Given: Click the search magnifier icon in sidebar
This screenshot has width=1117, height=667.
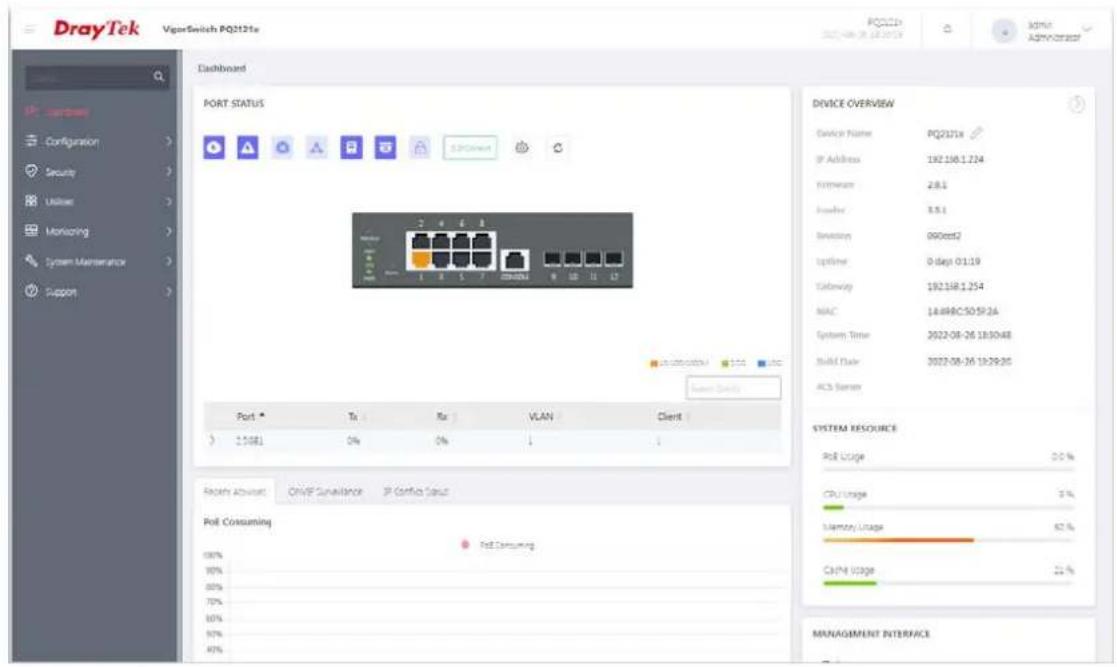Looking at the screenshot, I should click(x=159, y=76).
